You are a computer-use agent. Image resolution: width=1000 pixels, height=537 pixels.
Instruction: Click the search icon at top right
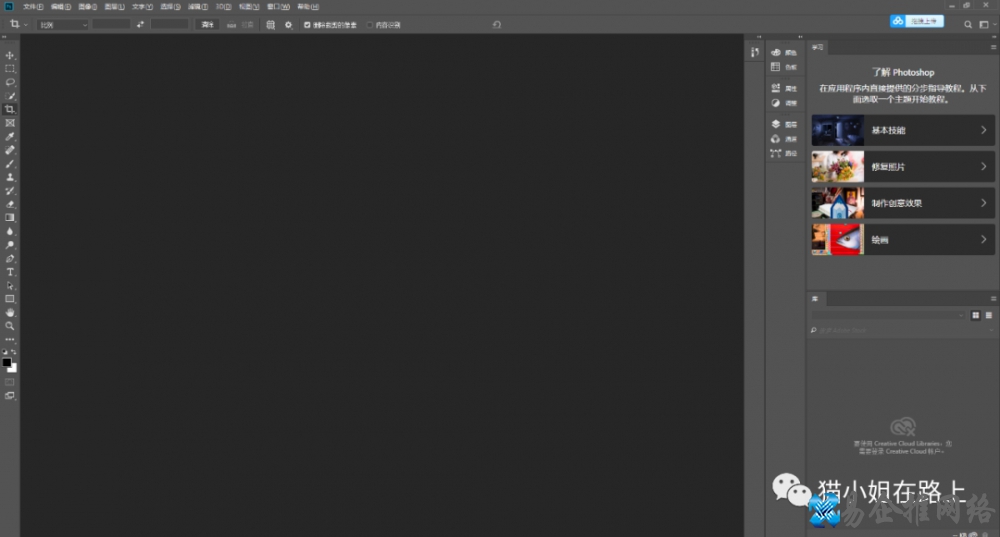[x=969, y=23]
